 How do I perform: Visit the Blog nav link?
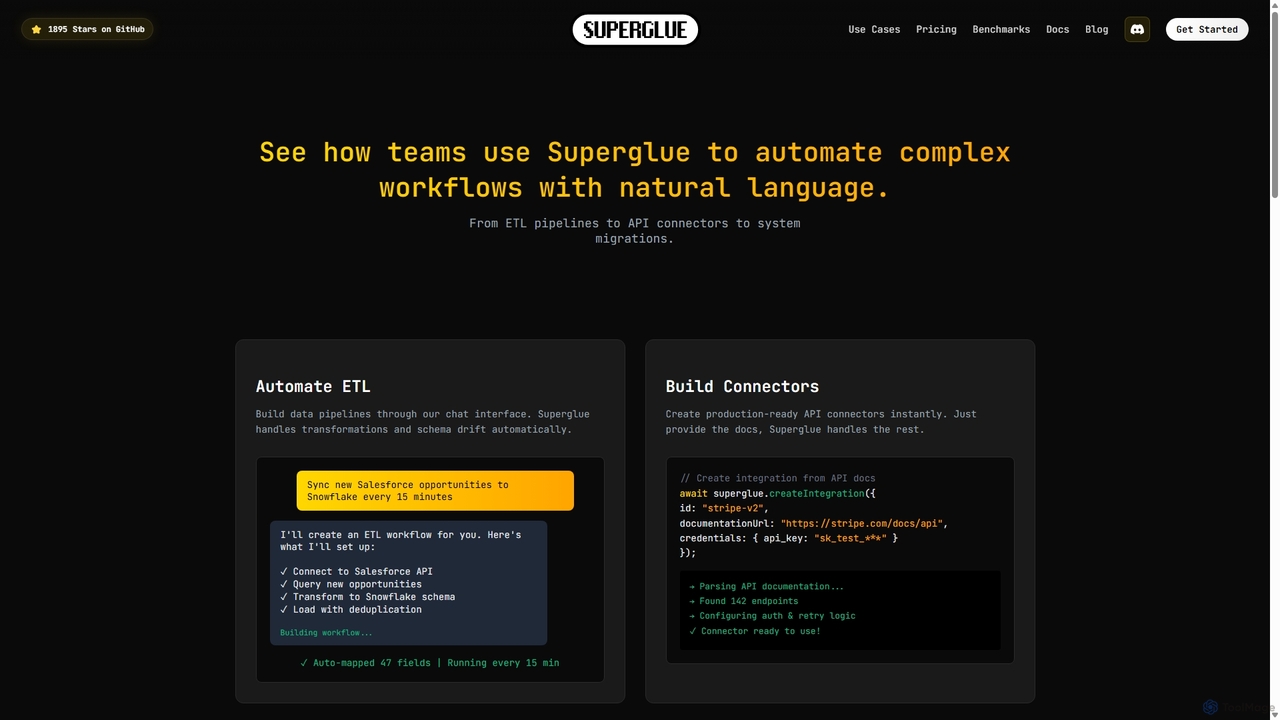1097,29
